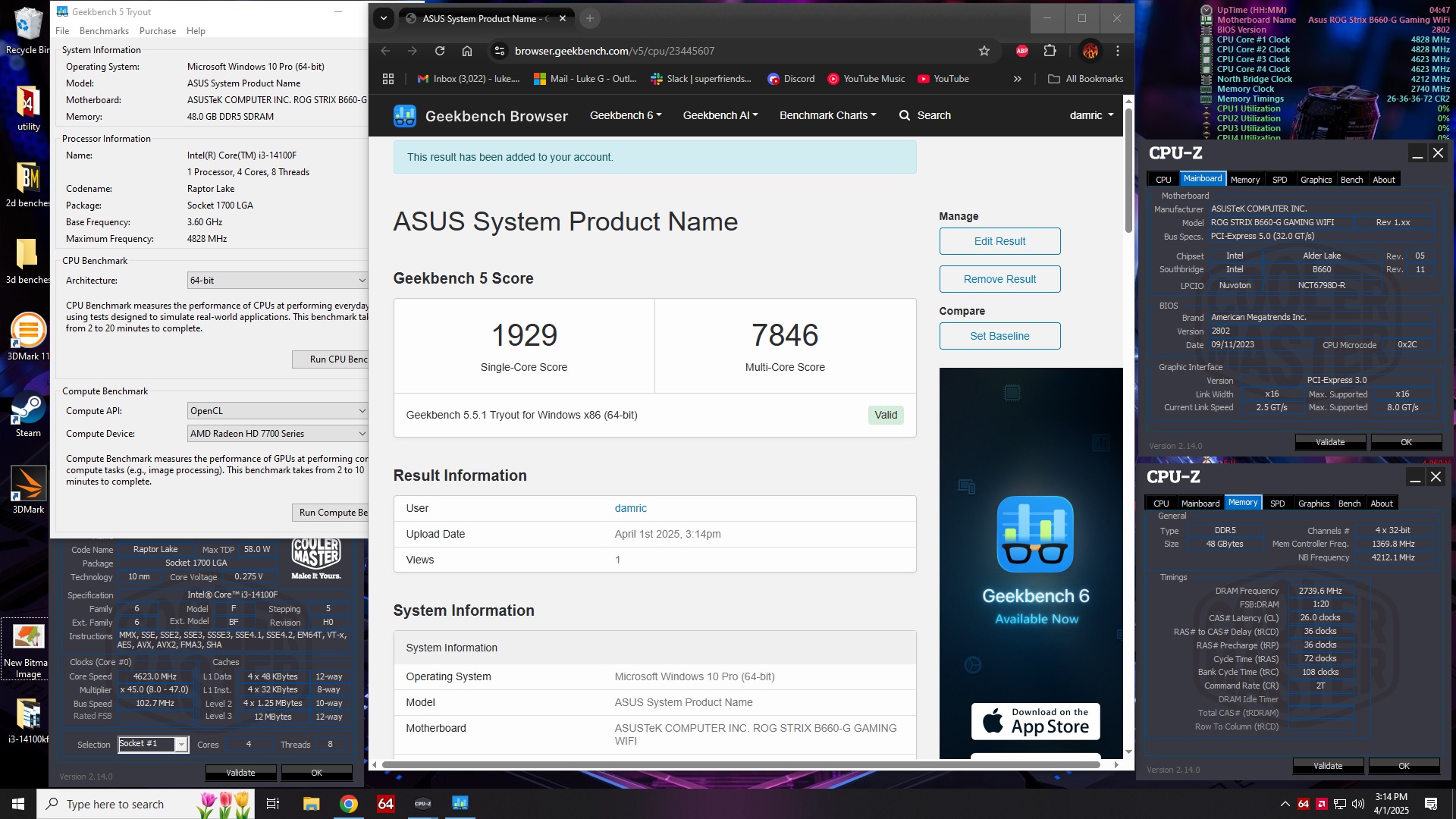Open the Chrome profile avatar
Image resolution: width=1456 pixels, height=819 pixels.
[x=1090, y=51]
